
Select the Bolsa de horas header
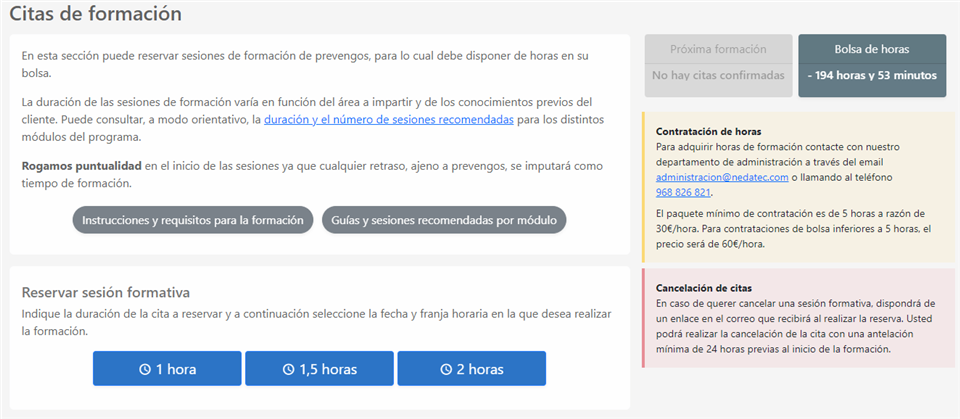coord(871,49)
